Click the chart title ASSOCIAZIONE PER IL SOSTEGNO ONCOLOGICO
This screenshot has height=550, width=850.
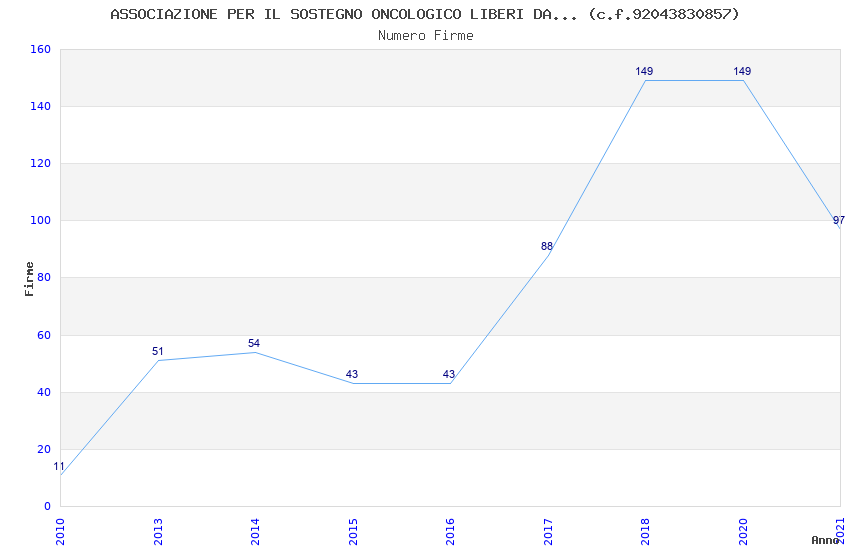424,14
